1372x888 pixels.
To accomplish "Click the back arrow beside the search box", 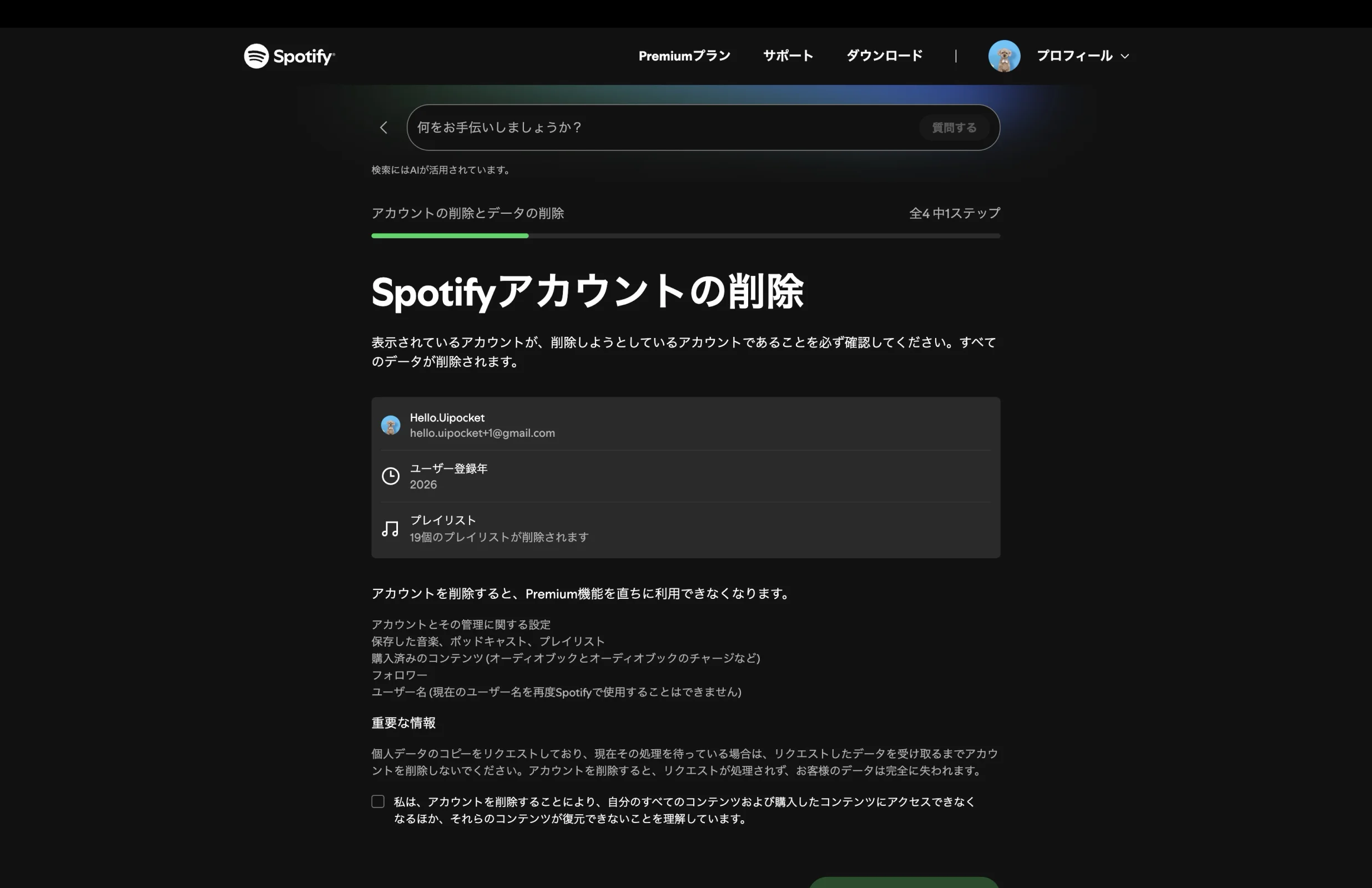I will click(x=384, y=128).
